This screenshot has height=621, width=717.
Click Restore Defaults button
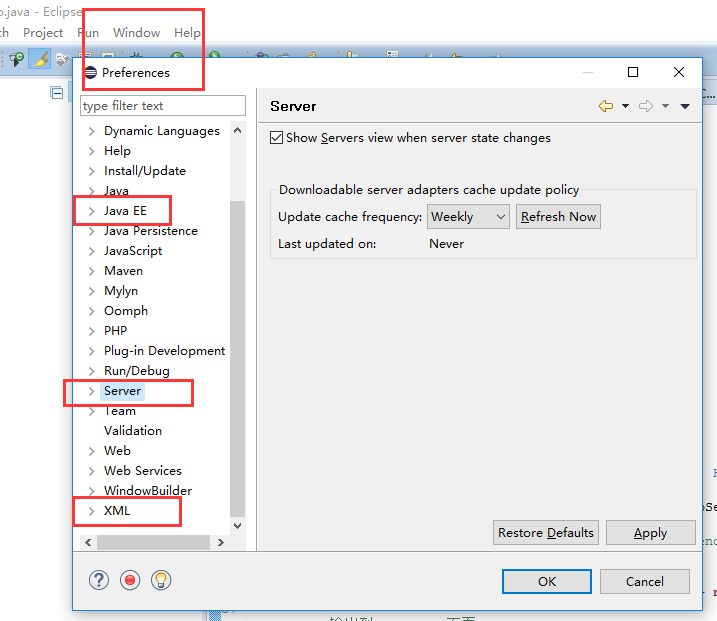click(x=546, y=533)
